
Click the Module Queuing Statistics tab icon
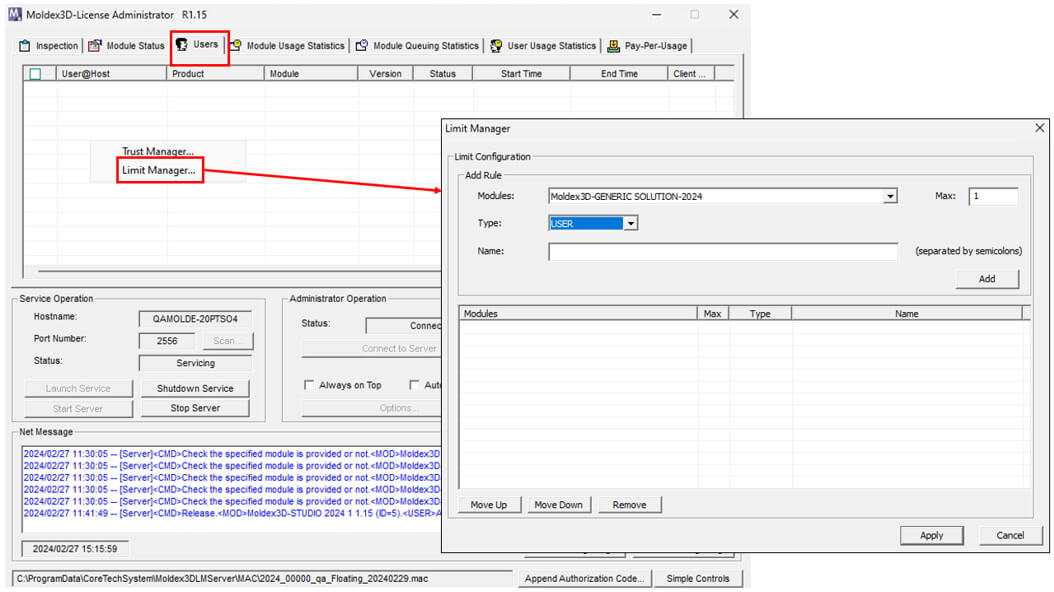point(362,45)
